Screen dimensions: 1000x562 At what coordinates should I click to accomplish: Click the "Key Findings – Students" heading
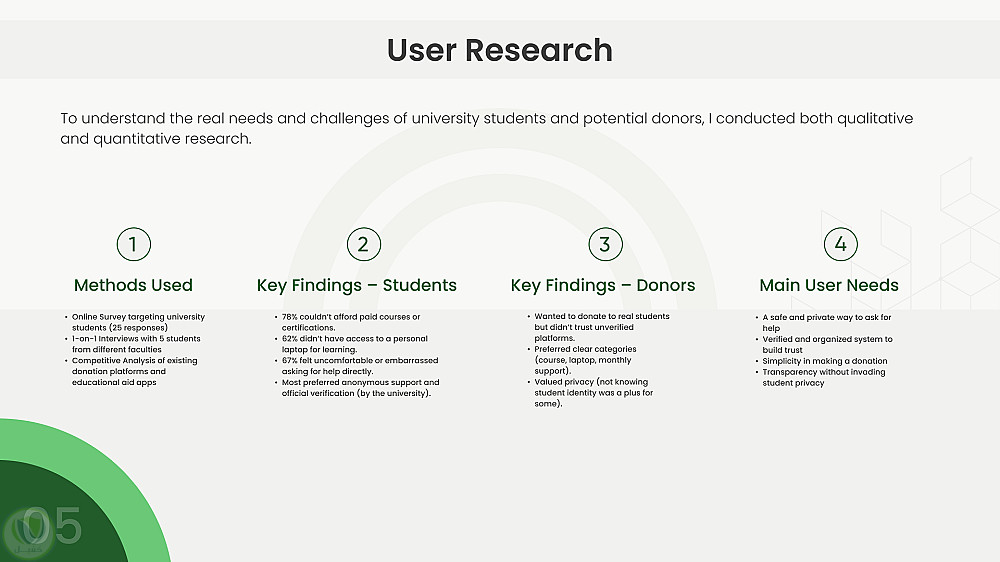pos(356,285)
